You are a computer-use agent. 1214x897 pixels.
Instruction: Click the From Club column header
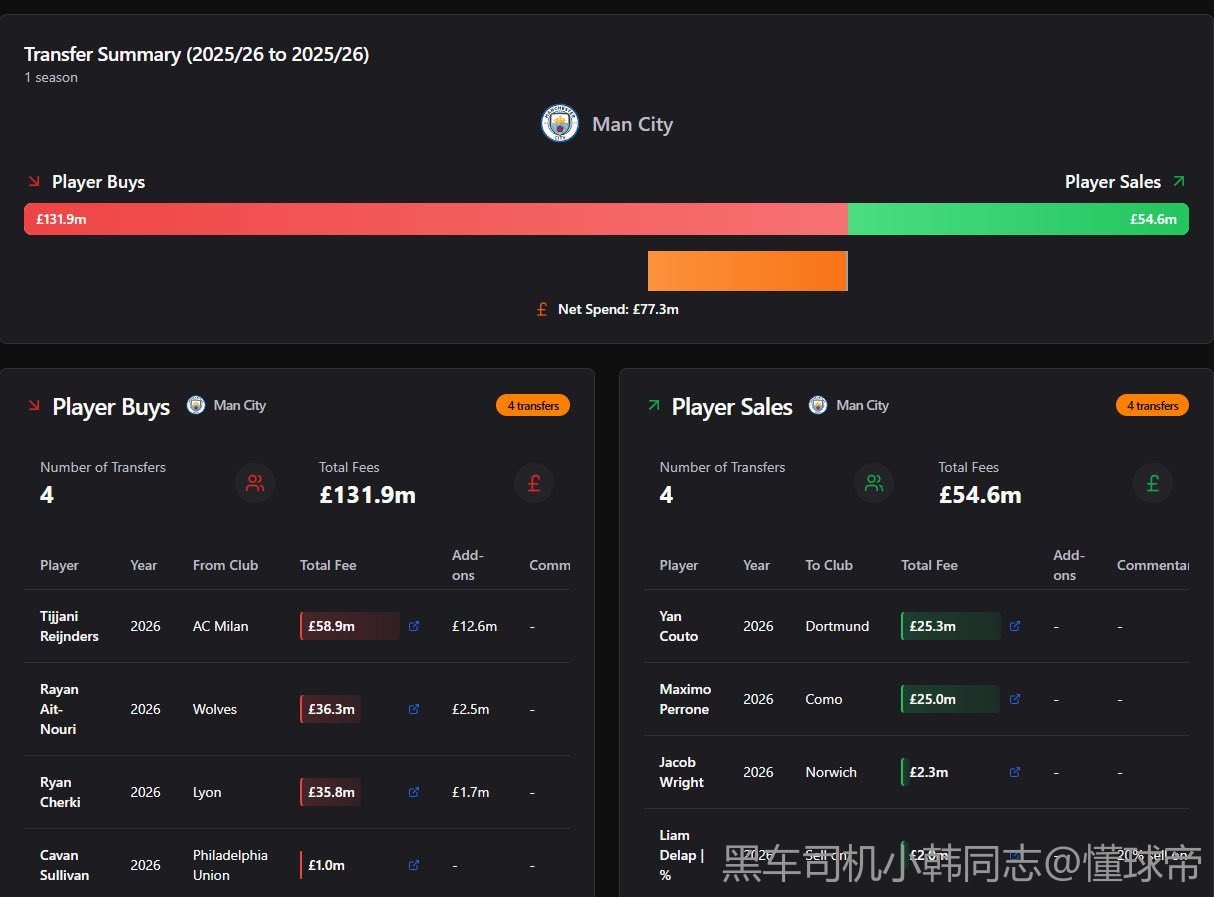click(x=225, y=565)
